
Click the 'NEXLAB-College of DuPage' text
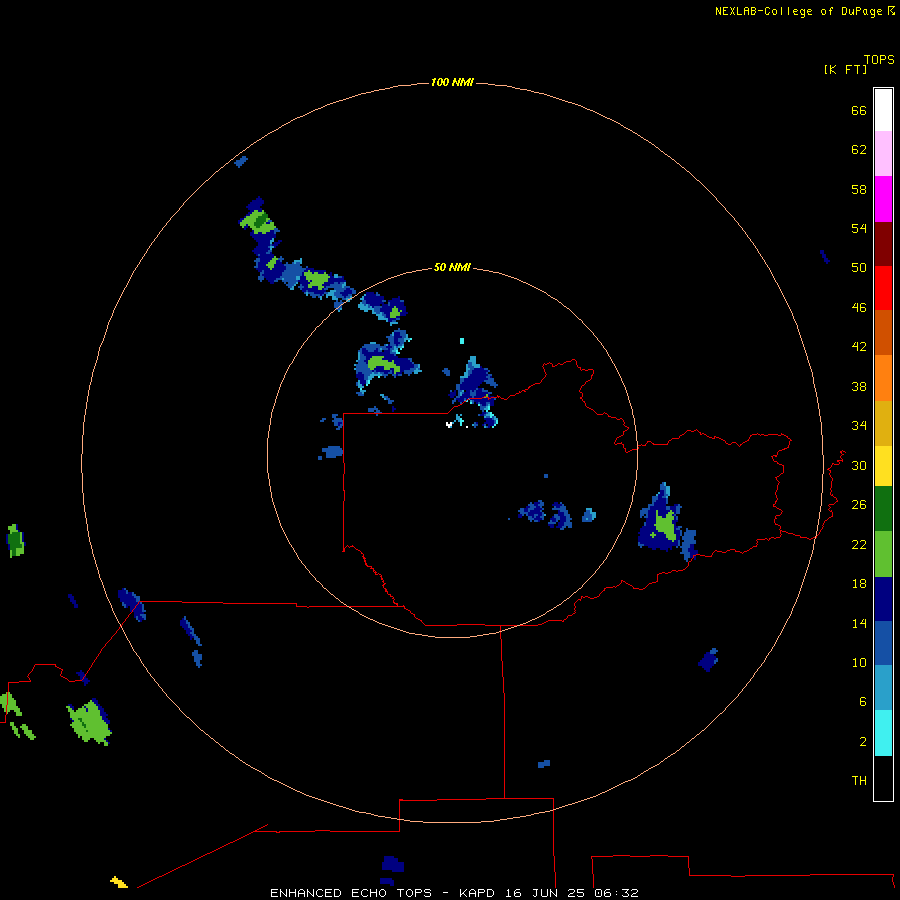(x=798, y=11)
